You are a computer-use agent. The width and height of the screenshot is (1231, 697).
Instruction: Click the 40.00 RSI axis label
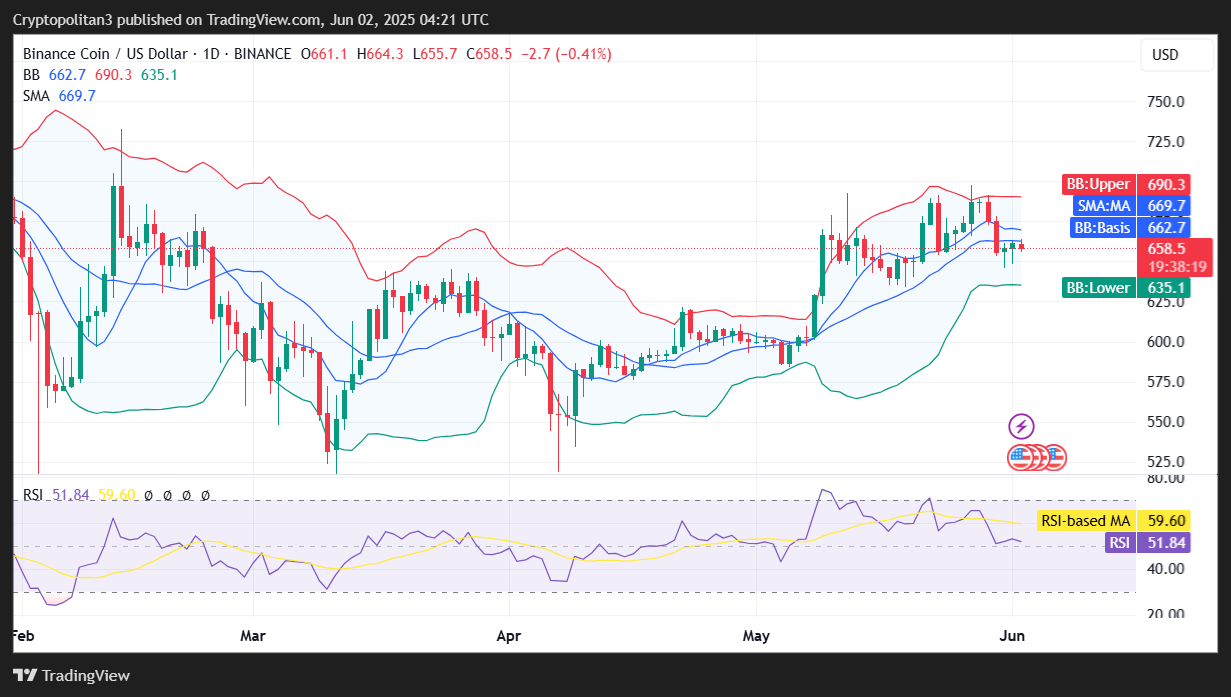point(1165,569)
